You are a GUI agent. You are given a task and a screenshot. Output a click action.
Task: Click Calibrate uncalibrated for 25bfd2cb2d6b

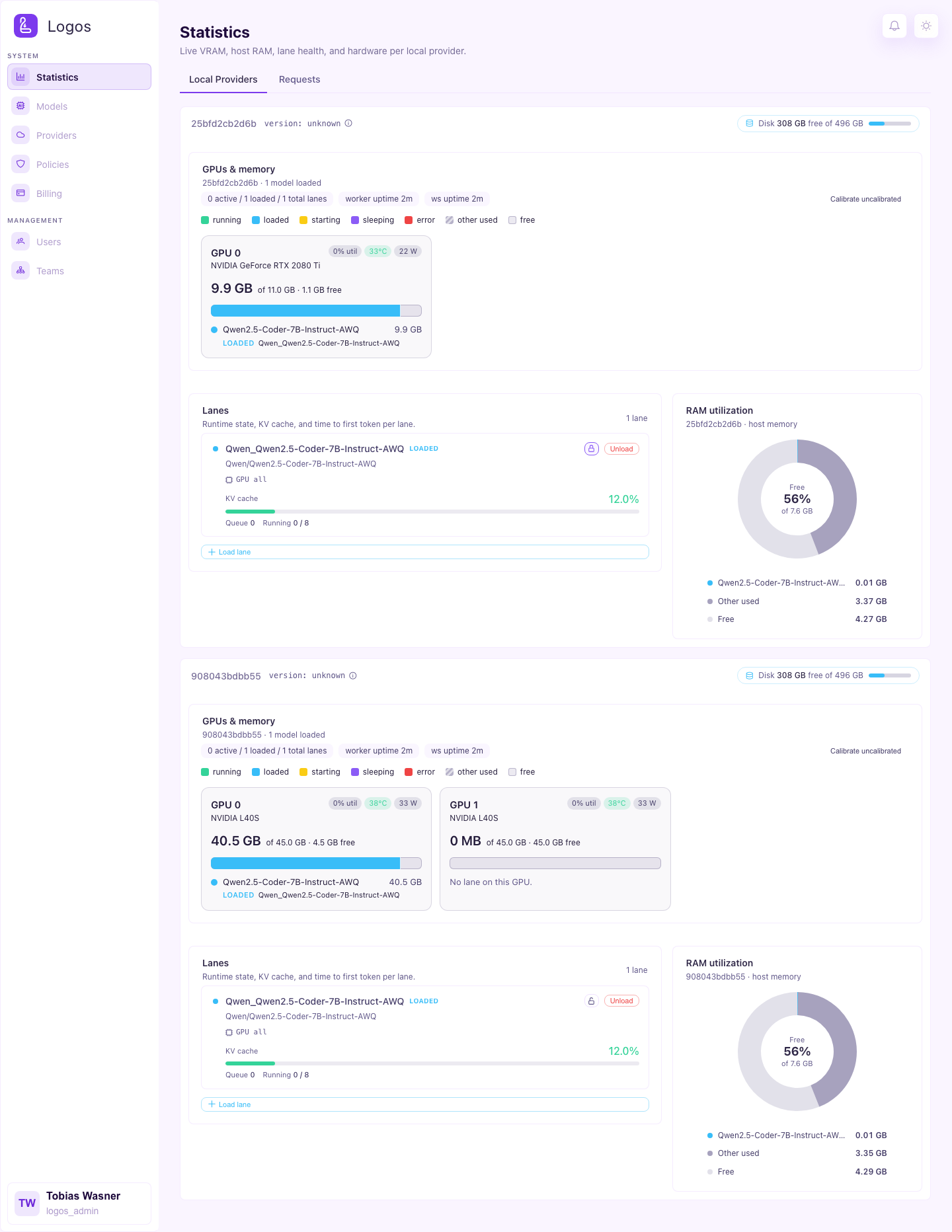865,199
